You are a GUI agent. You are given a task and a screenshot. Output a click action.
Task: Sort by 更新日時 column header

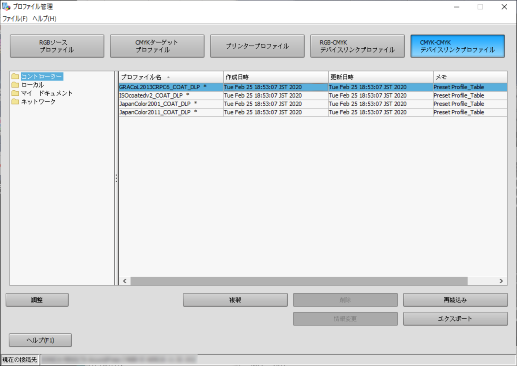381,77
